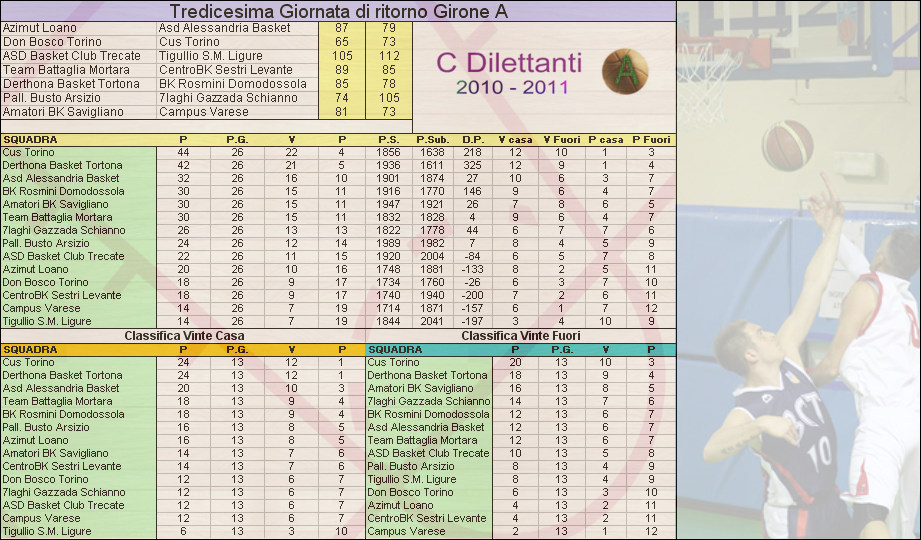The height and width of the screenshot is (540, 921).
Task: Select the 'Tredicesima Giornata di ritorno Girone A' title
Action: point(338,11)
